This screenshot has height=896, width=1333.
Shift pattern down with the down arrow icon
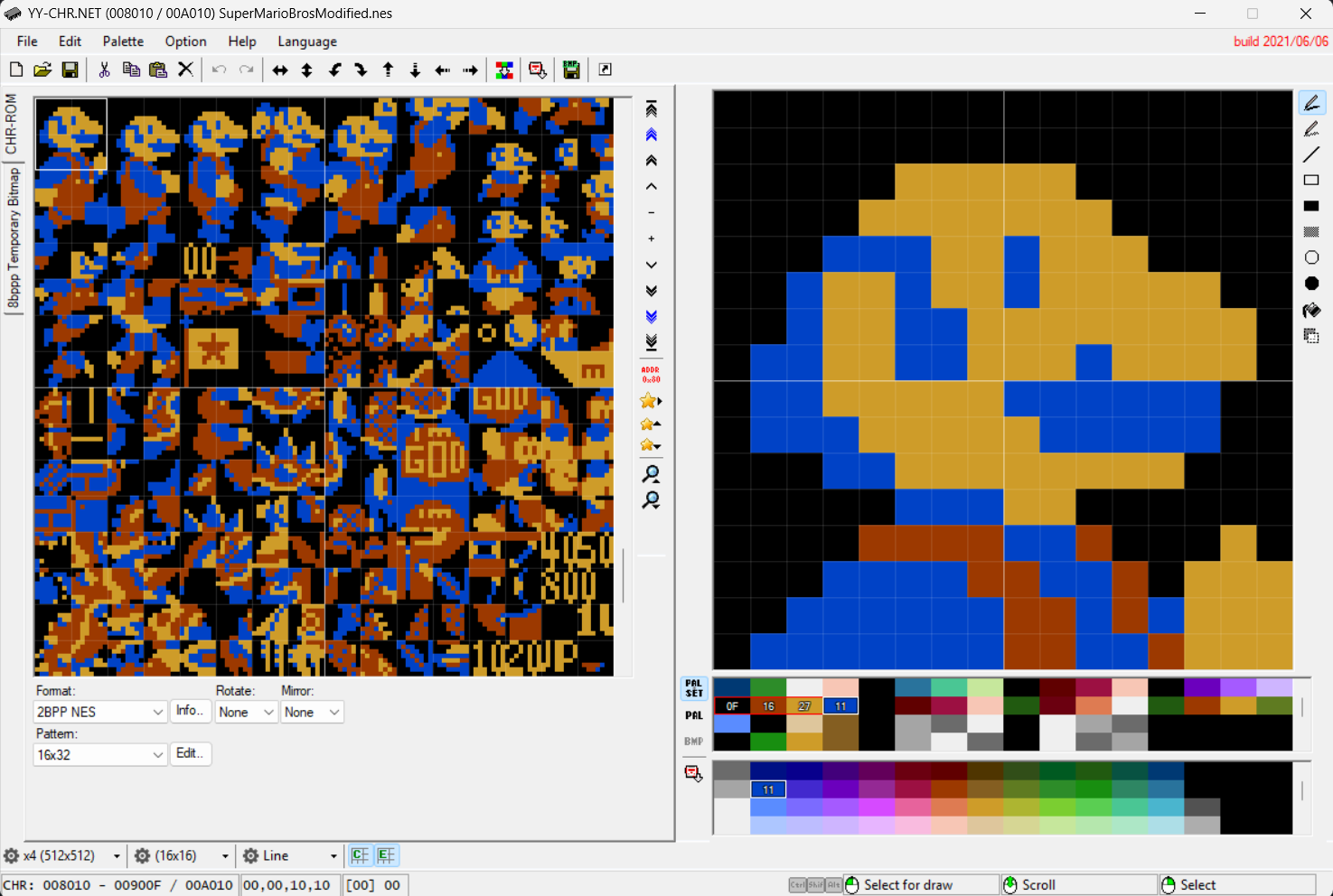coord(416,70)
